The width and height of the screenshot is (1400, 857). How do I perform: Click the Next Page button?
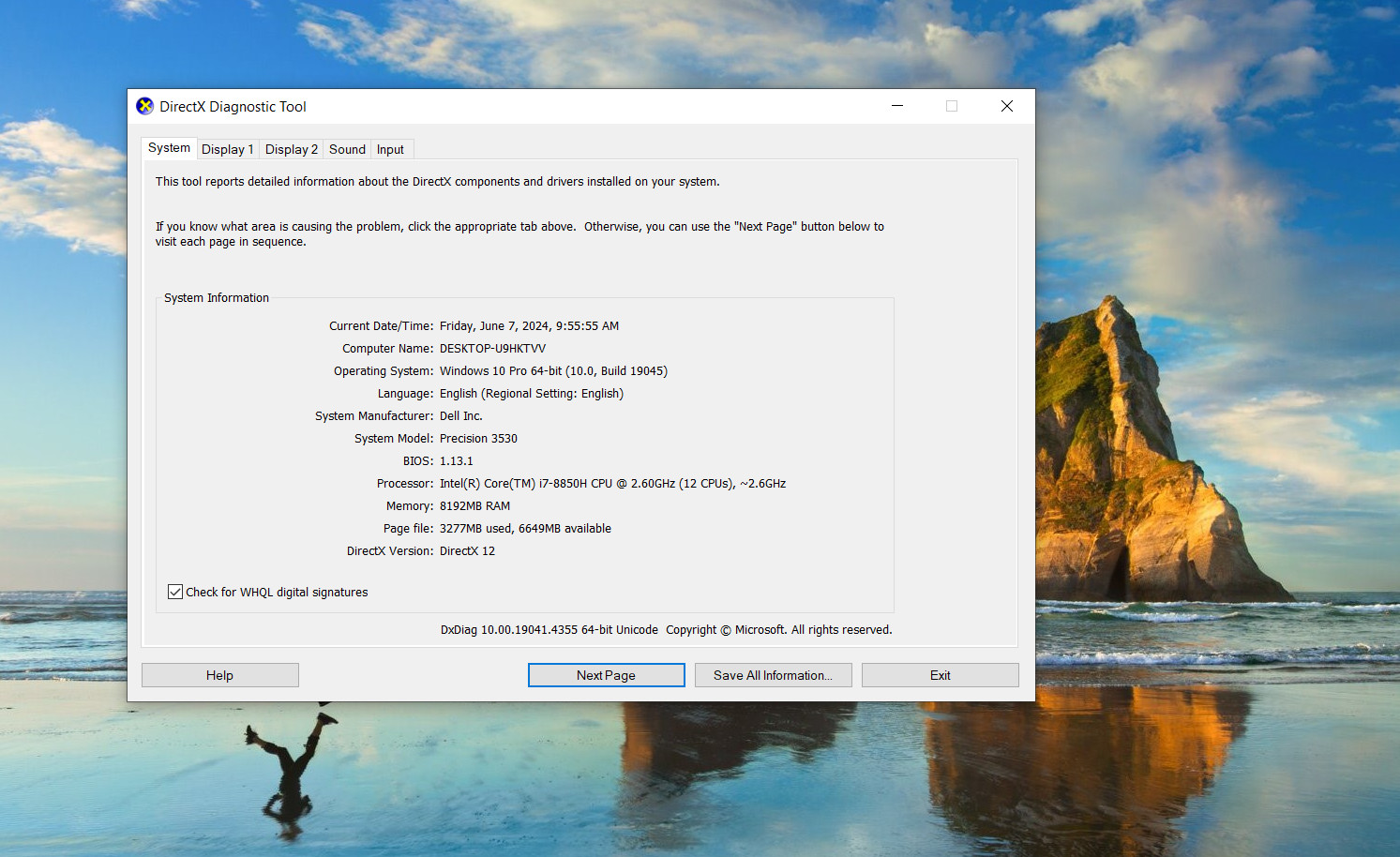point(606,675)
